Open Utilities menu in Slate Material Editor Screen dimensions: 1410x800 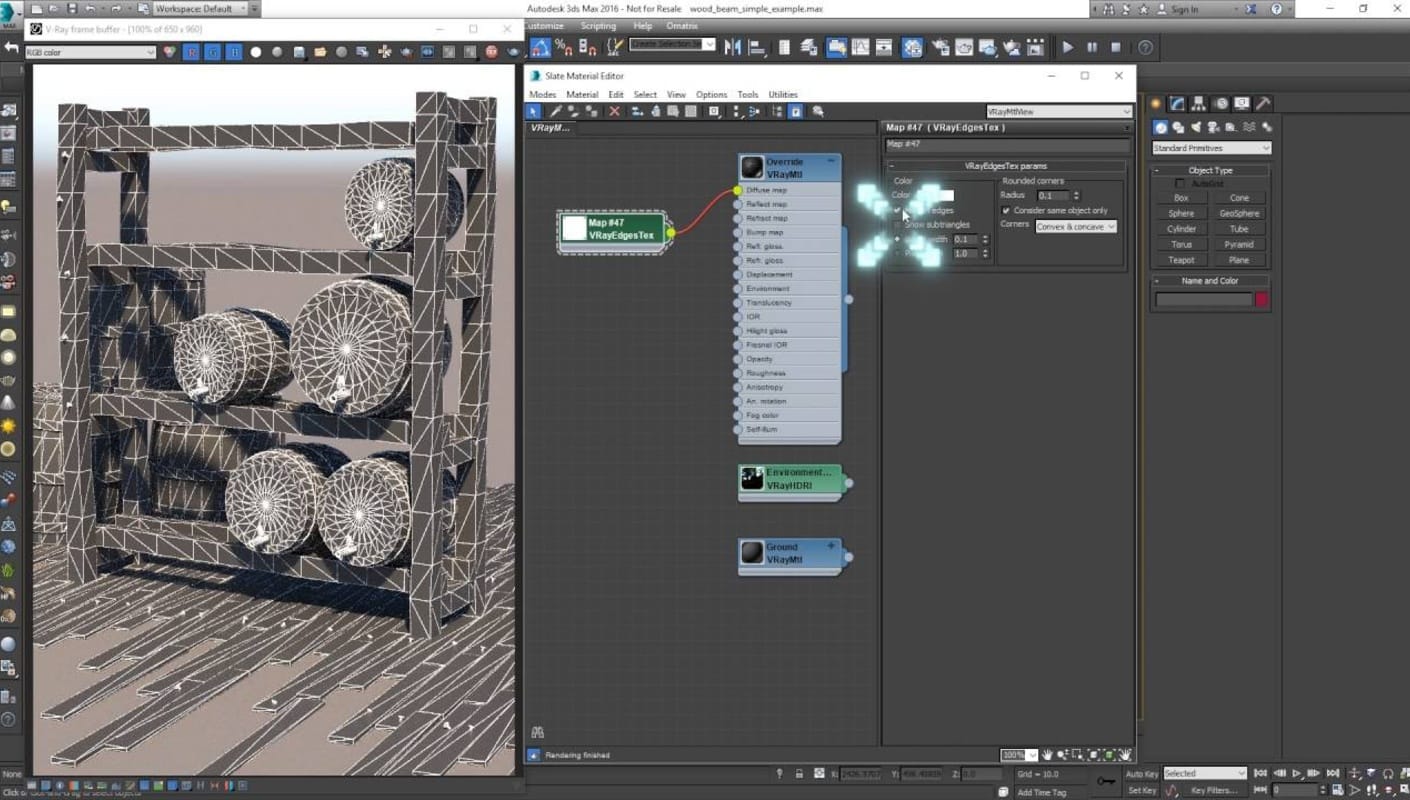click(x=782, y=95)
